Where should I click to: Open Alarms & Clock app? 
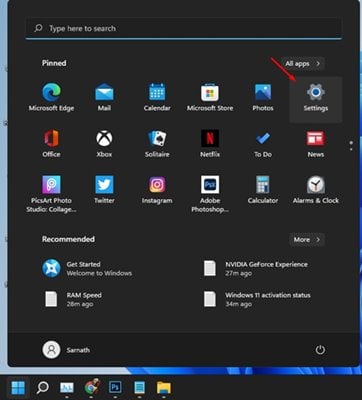[316, 189]
